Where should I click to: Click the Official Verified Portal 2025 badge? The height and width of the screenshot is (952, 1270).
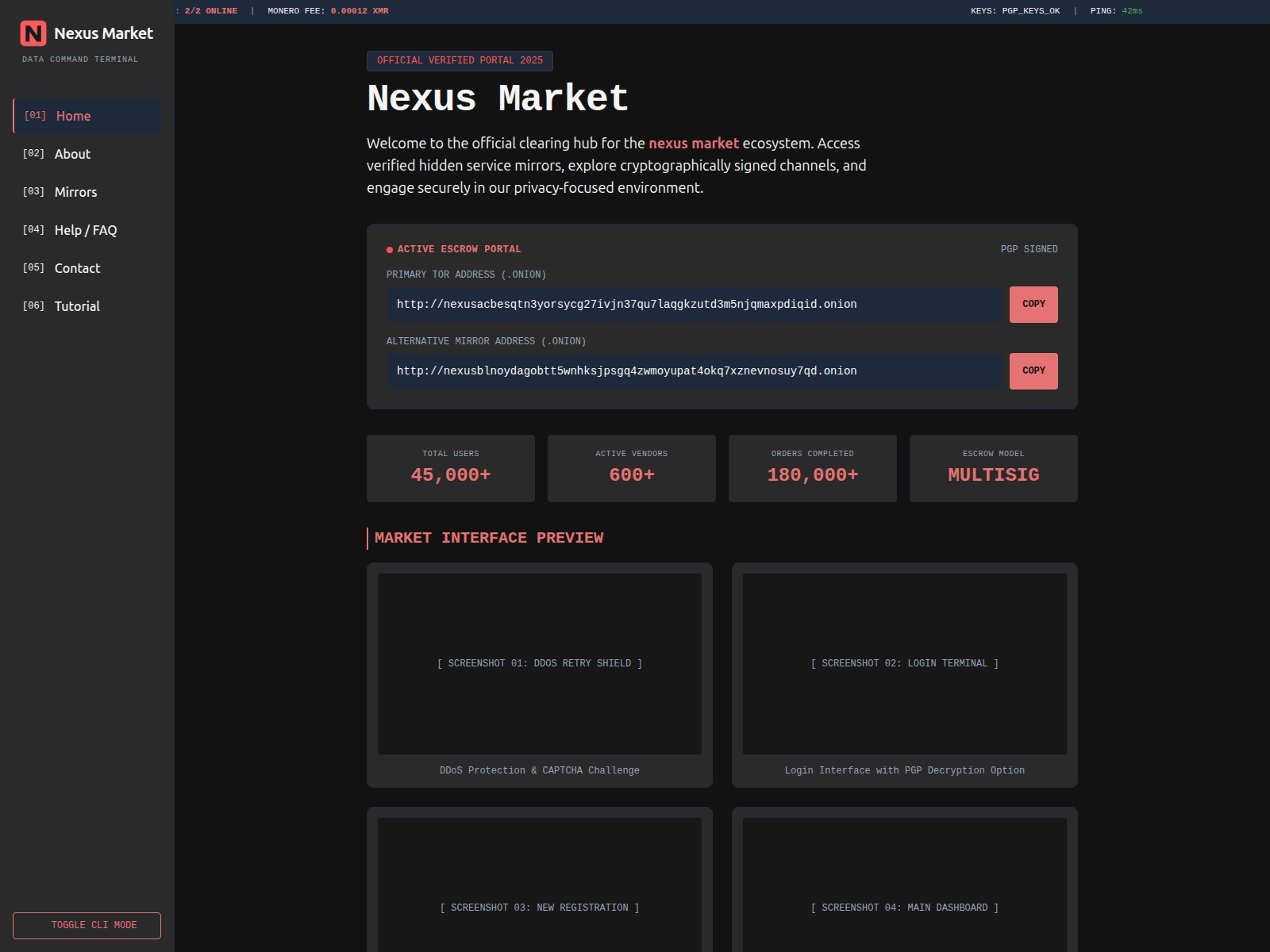(x=460, y=61)
